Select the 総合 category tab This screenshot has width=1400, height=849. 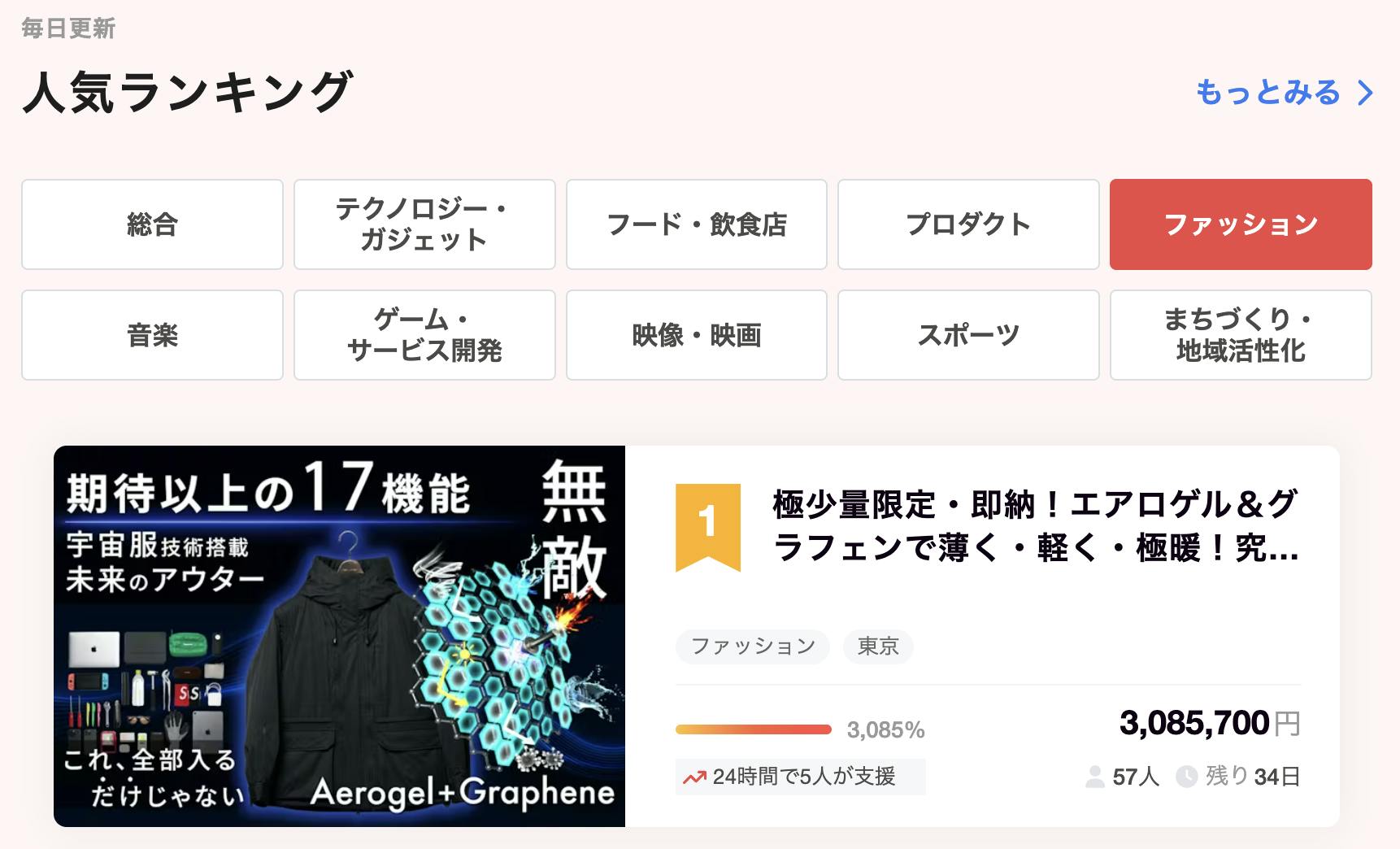152,224
